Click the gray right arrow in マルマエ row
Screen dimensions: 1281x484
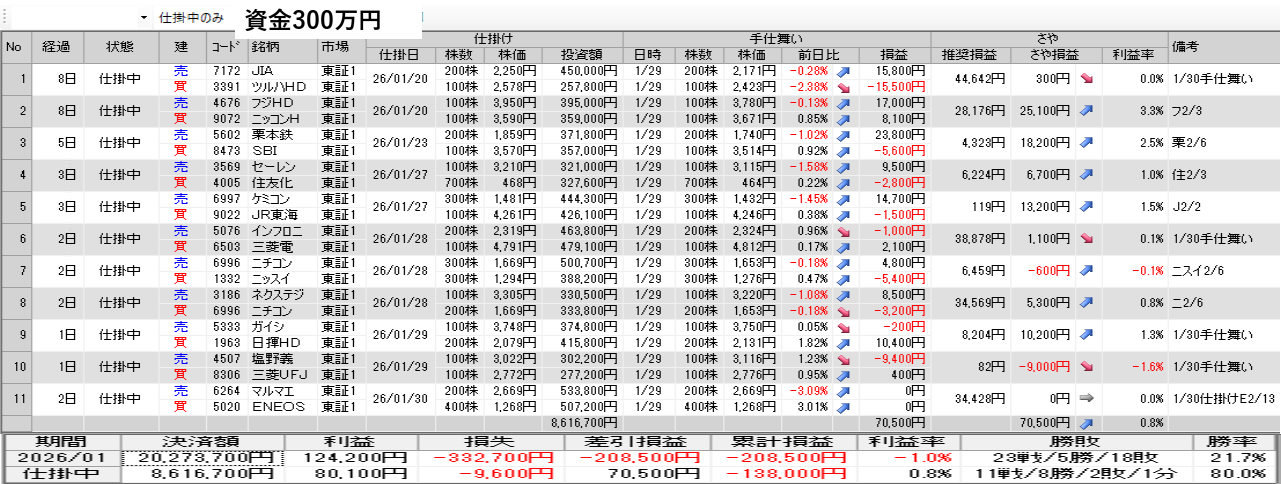tap(1086, 398)
